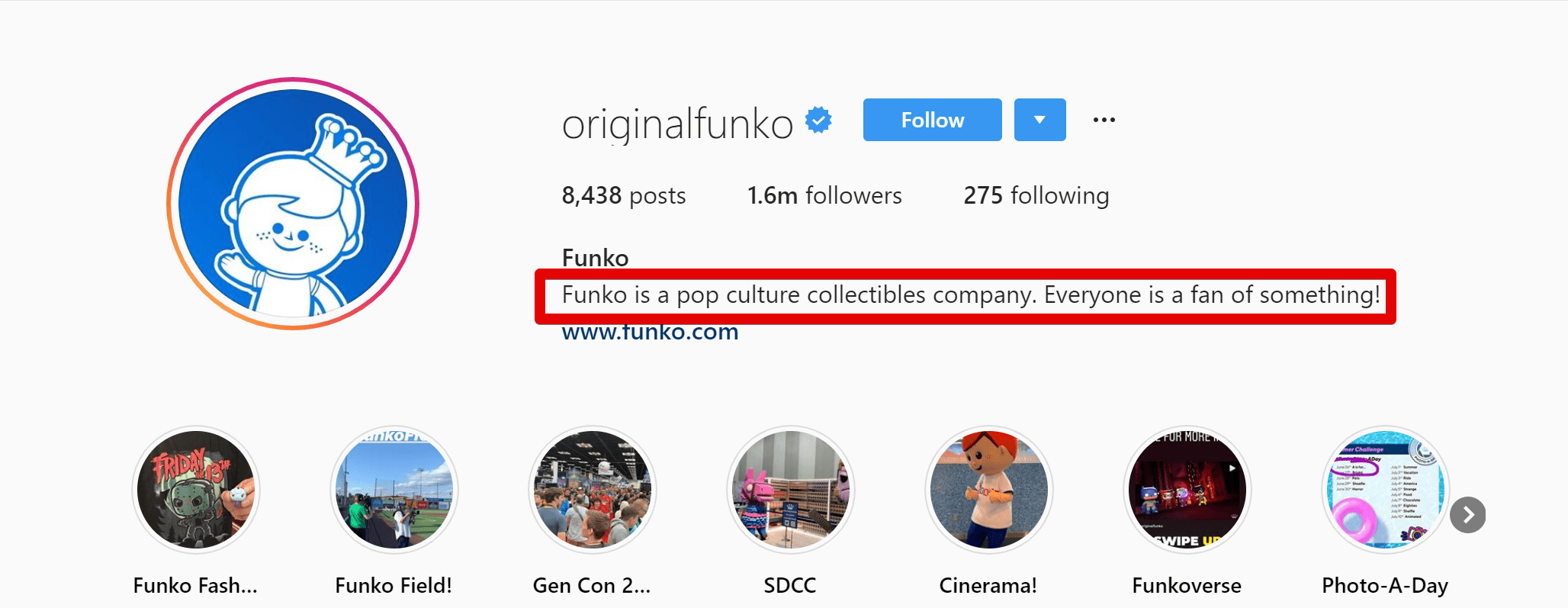Click the 8,438 posts count
Viewport: 1568px width, 608px height.
622,195
